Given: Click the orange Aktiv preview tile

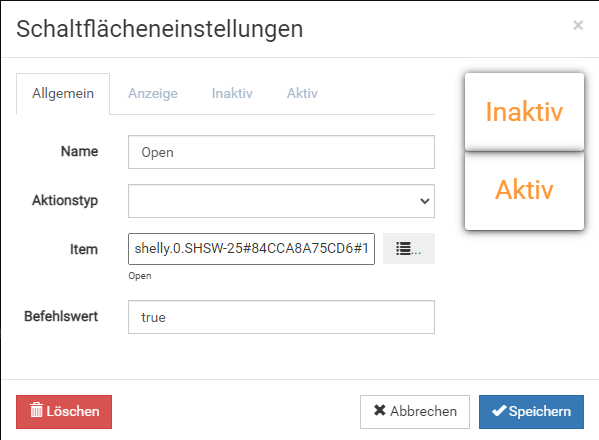Looking at the screenshot, I should 524,191.
